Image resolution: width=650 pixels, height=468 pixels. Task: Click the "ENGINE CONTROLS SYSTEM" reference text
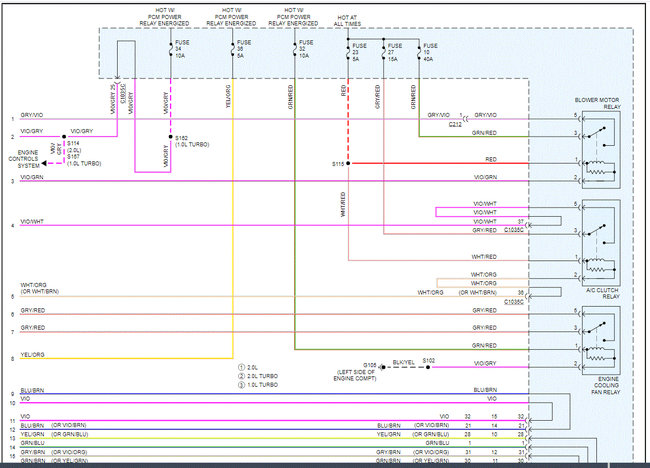[23, 159]
